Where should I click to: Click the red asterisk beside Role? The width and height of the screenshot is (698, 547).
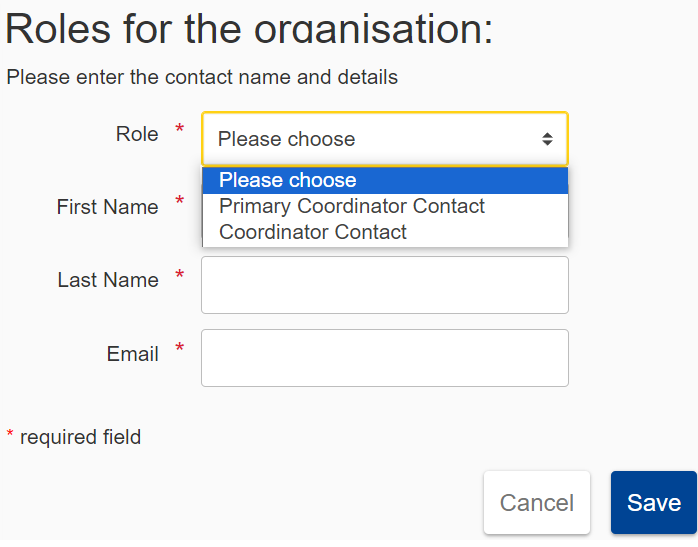[x=180, y=130]
